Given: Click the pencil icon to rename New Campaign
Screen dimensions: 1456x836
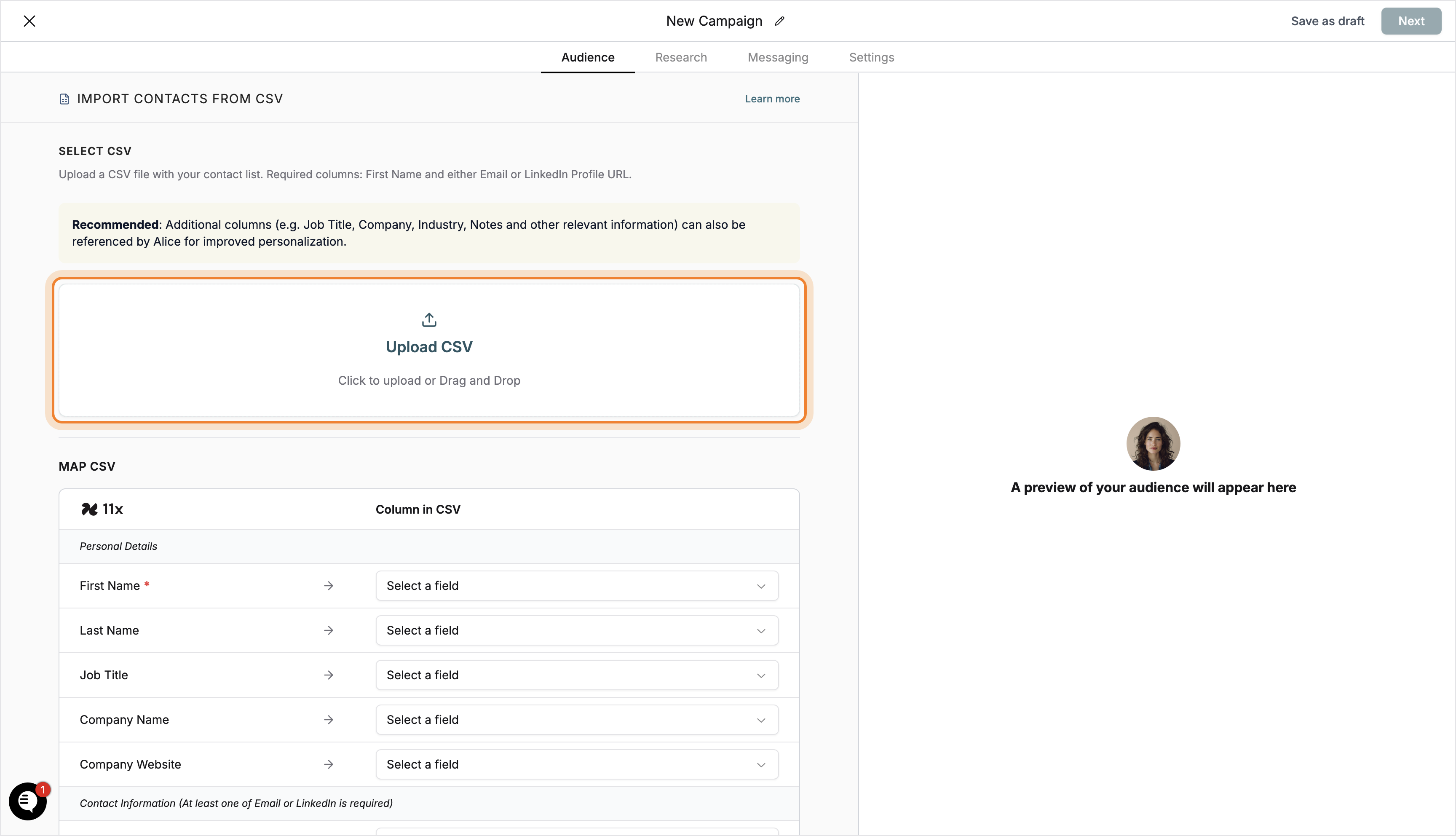Looking at the screenshot, I should pos(779,21).
